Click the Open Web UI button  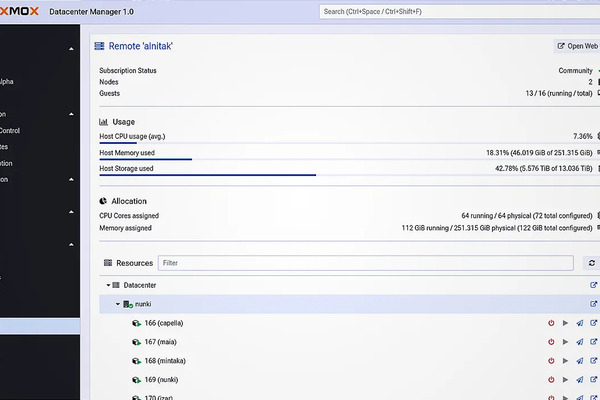(x=577, y=46)
